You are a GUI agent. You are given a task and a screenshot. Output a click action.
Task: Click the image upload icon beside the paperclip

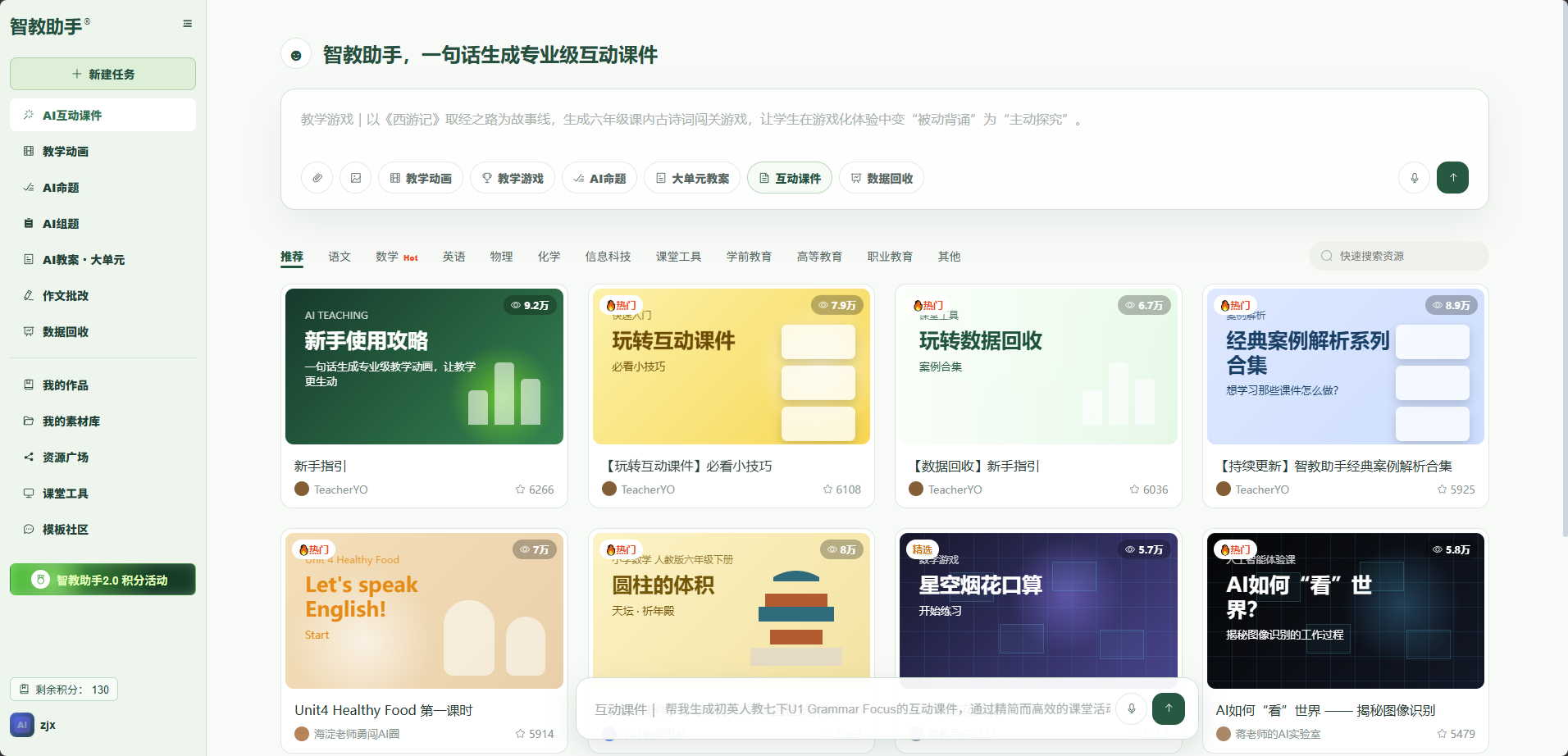click(356, 178)
